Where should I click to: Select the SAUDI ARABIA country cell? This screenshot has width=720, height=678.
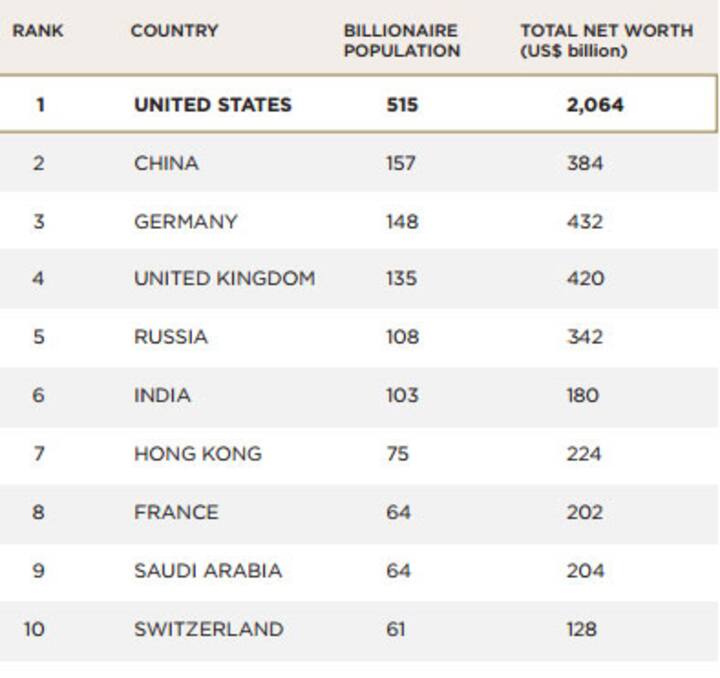(x=208, y=571)
